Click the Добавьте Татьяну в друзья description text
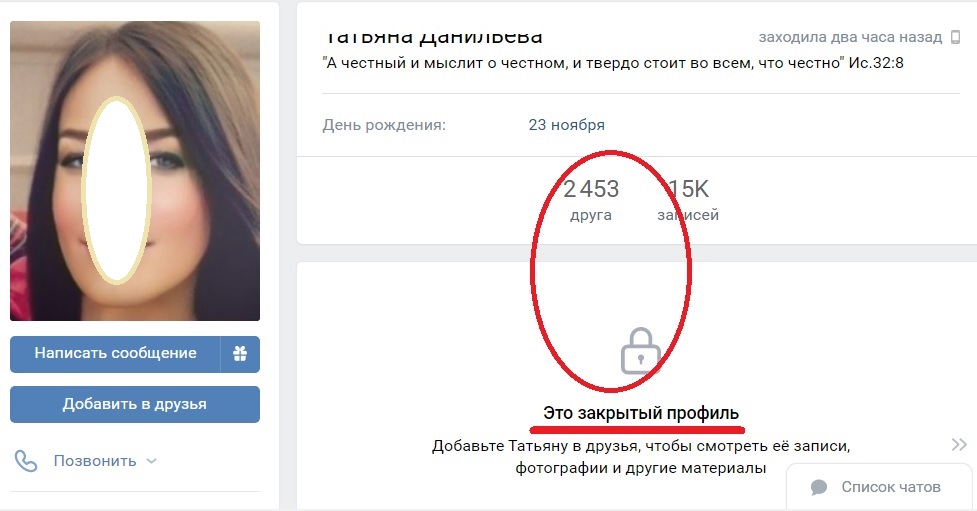Viewport: 977px width, 511px height. click(x=641, y=457)
